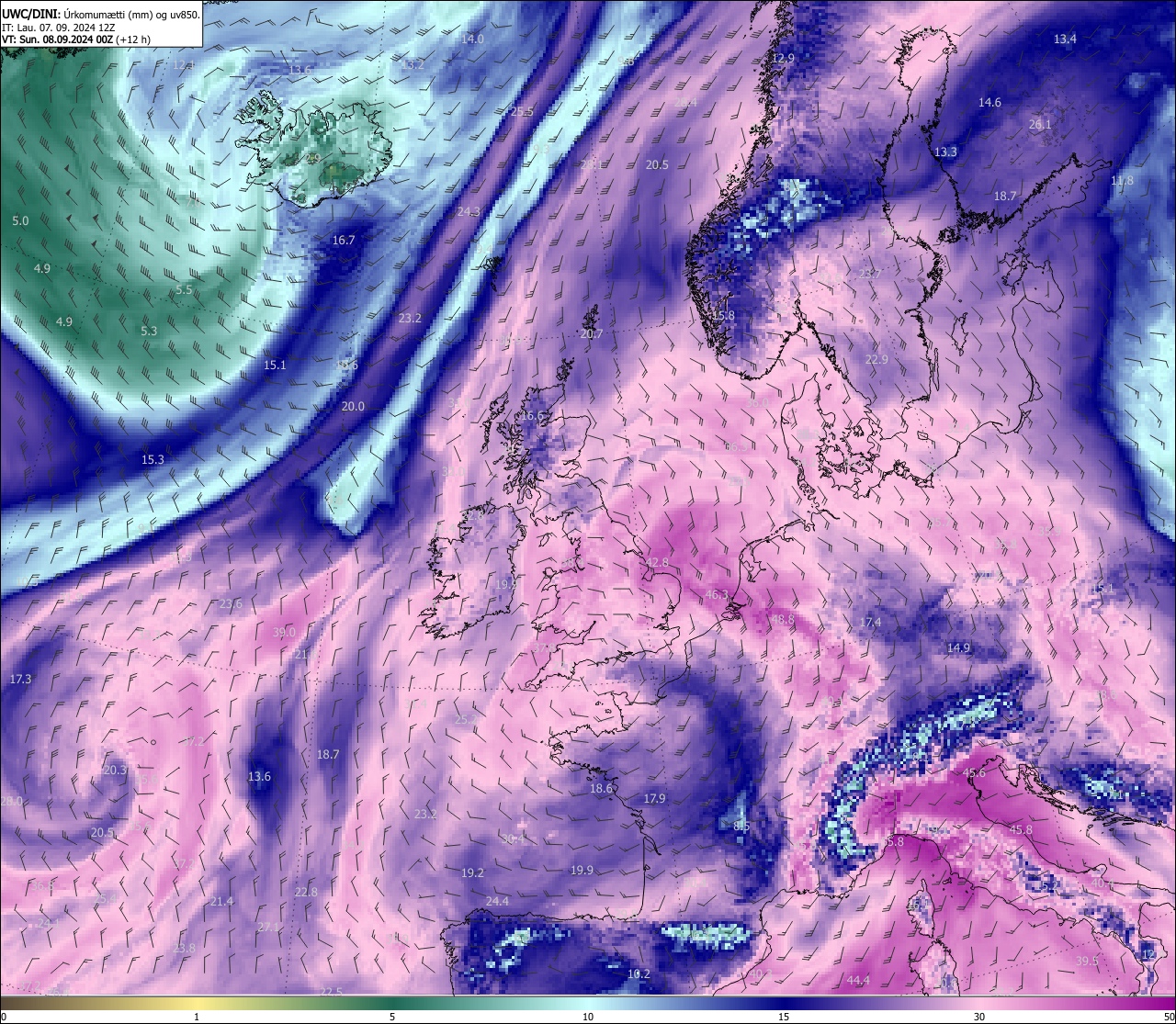Click the 13.3 value near Gulf of Bothnia
This screenshot has width=1176, height=1024.
click(x=945, y=152)
